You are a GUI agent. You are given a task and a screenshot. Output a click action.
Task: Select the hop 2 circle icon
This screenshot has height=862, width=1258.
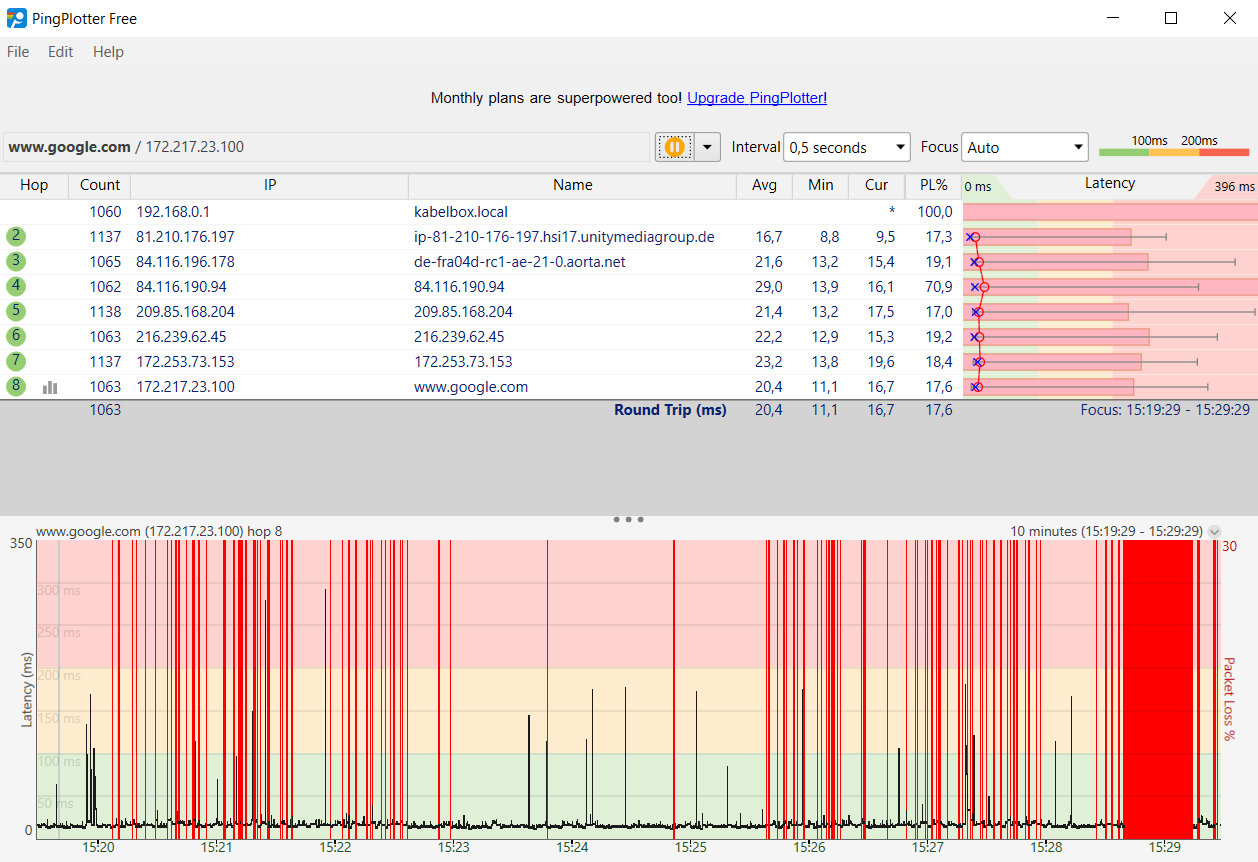tap(16, 237)
